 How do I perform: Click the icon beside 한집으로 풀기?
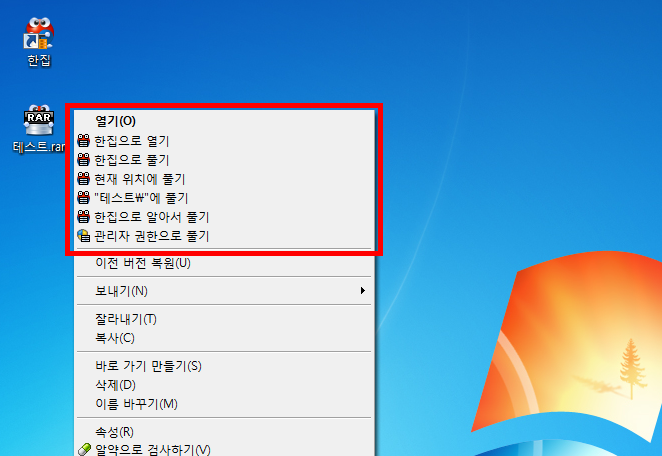[x=84, y=160]
